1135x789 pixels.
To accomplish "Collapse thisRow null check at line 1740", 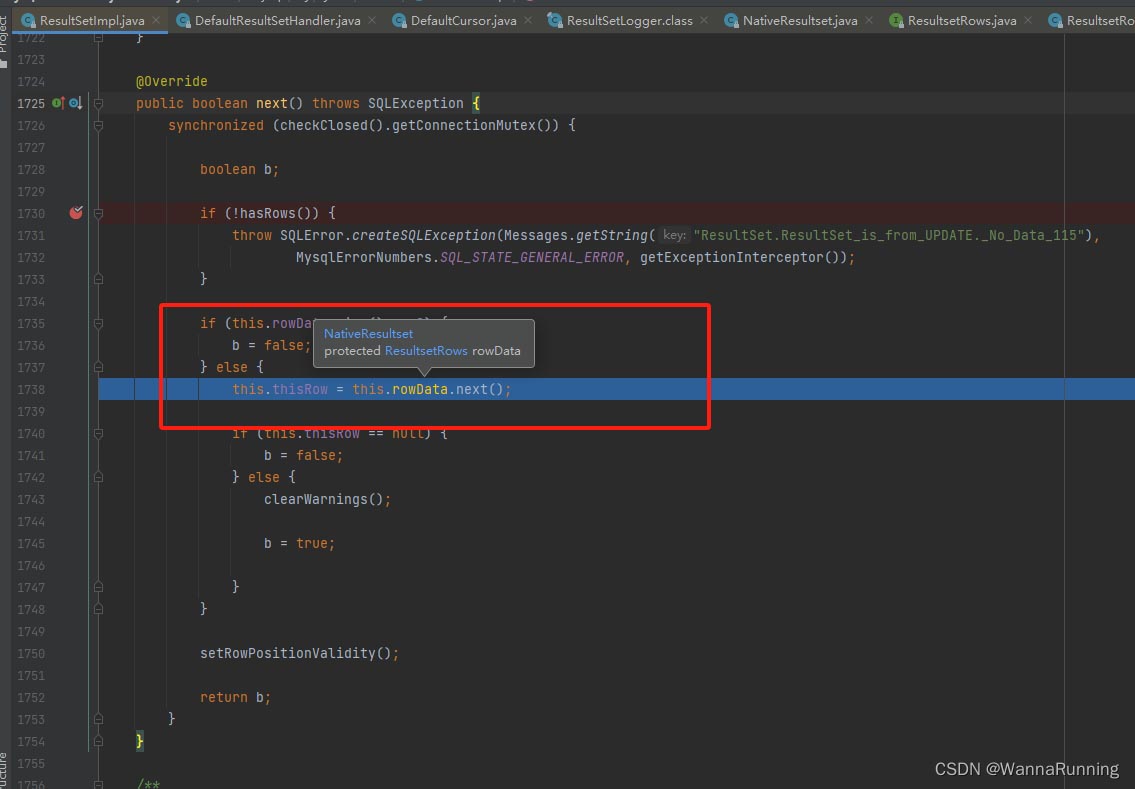I will pos(98,433).
